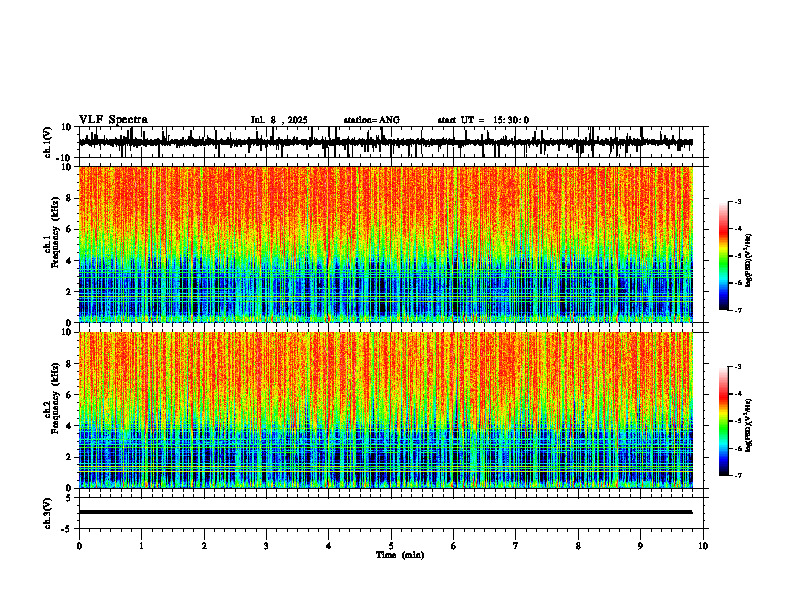Click the date text "Jul 8, 2025"
792x612 pixels.
(279, 120)
